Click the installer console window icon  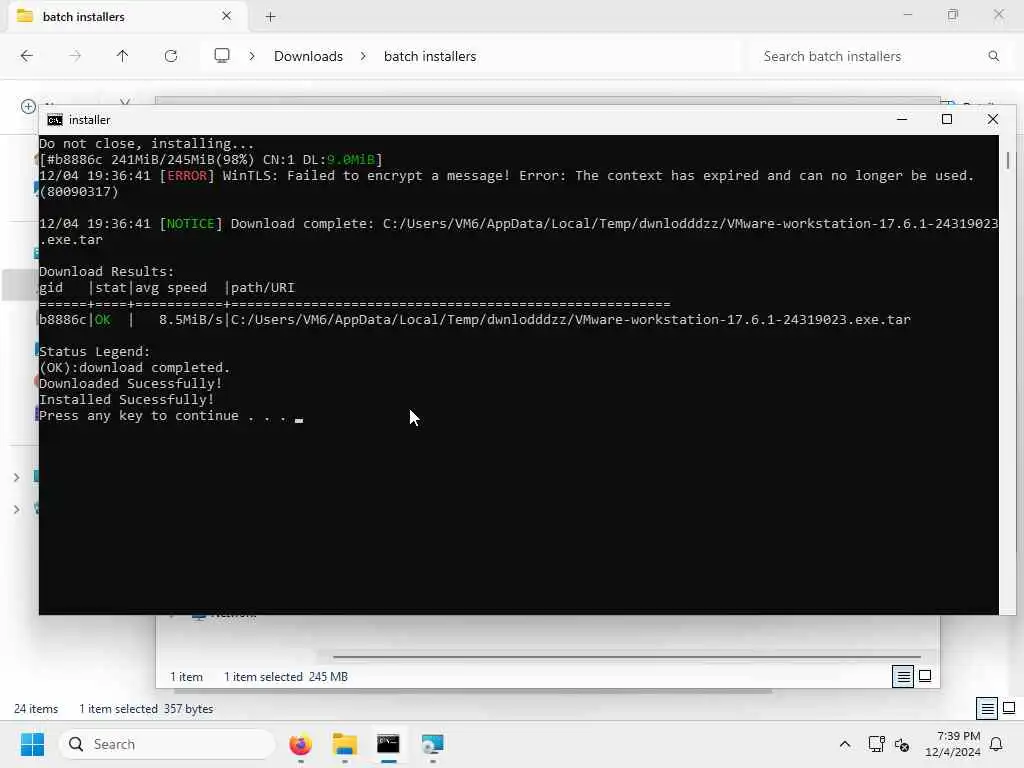55,120
